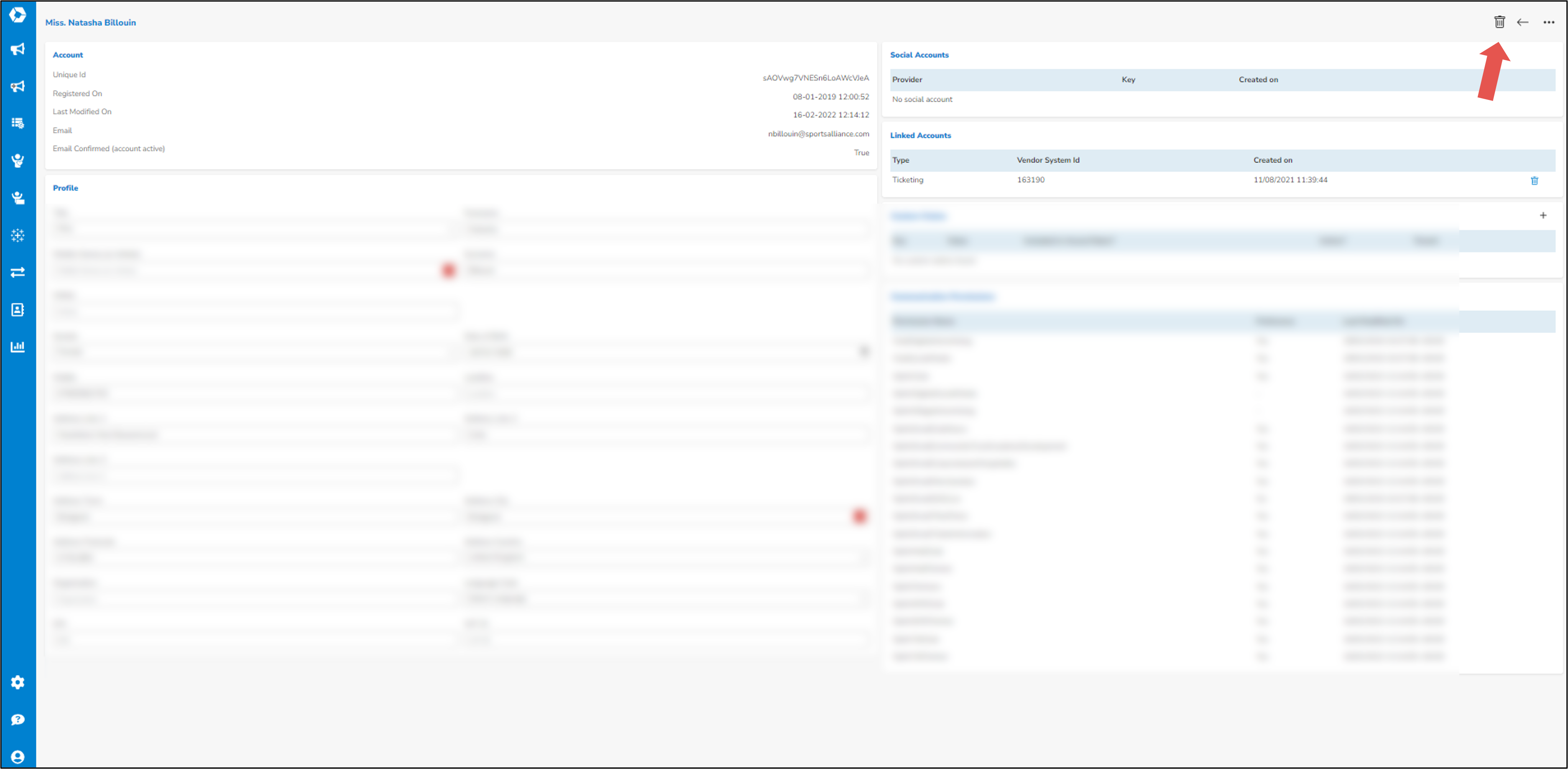
Task: Click the Ticketing type cell
Action: (908, 180)
